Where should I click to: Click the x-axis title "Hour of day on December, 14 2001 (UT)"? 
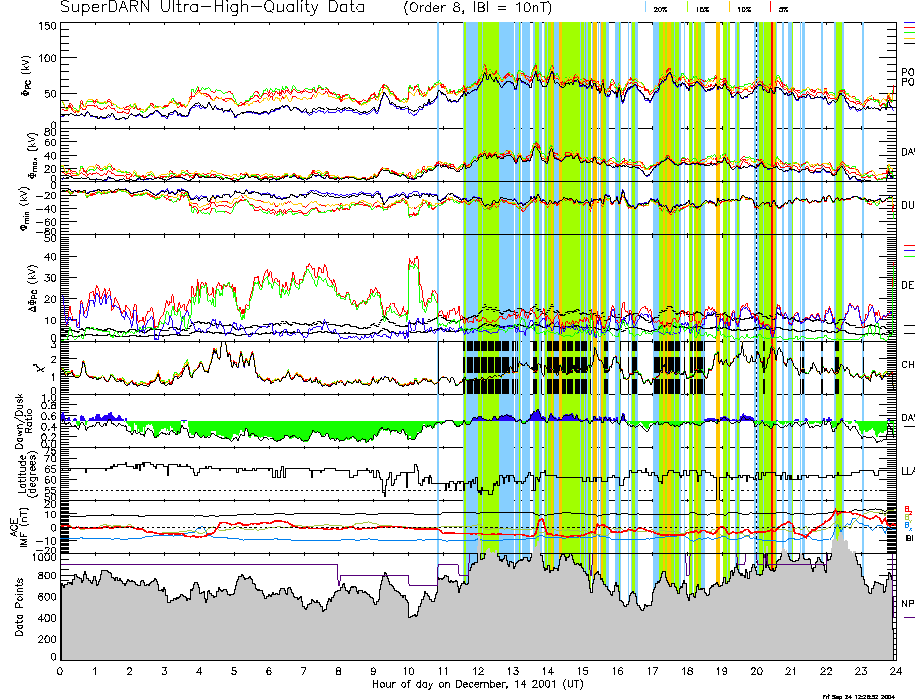477,684
